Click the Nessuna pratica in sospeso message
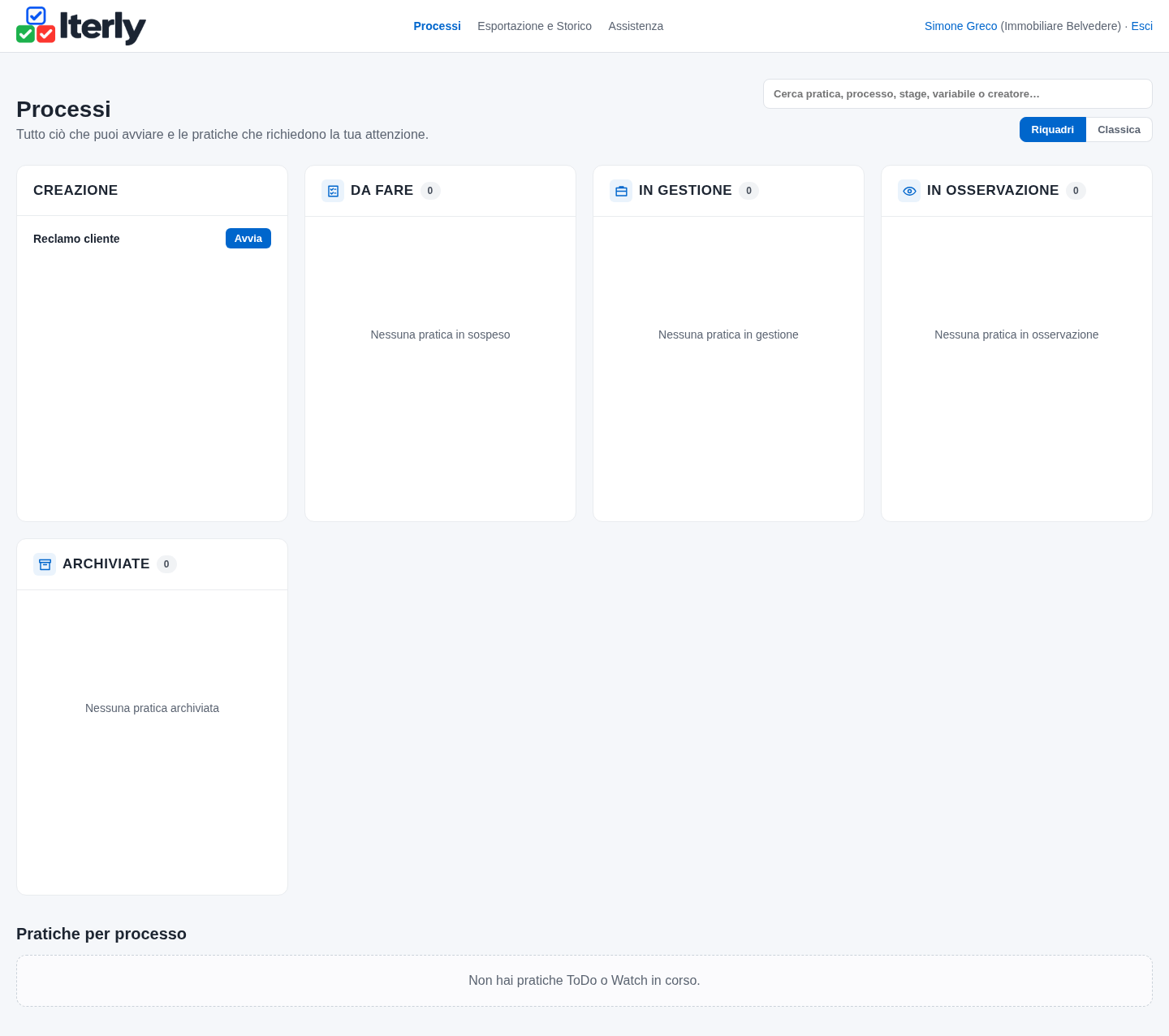 click(x=440, y=335)
